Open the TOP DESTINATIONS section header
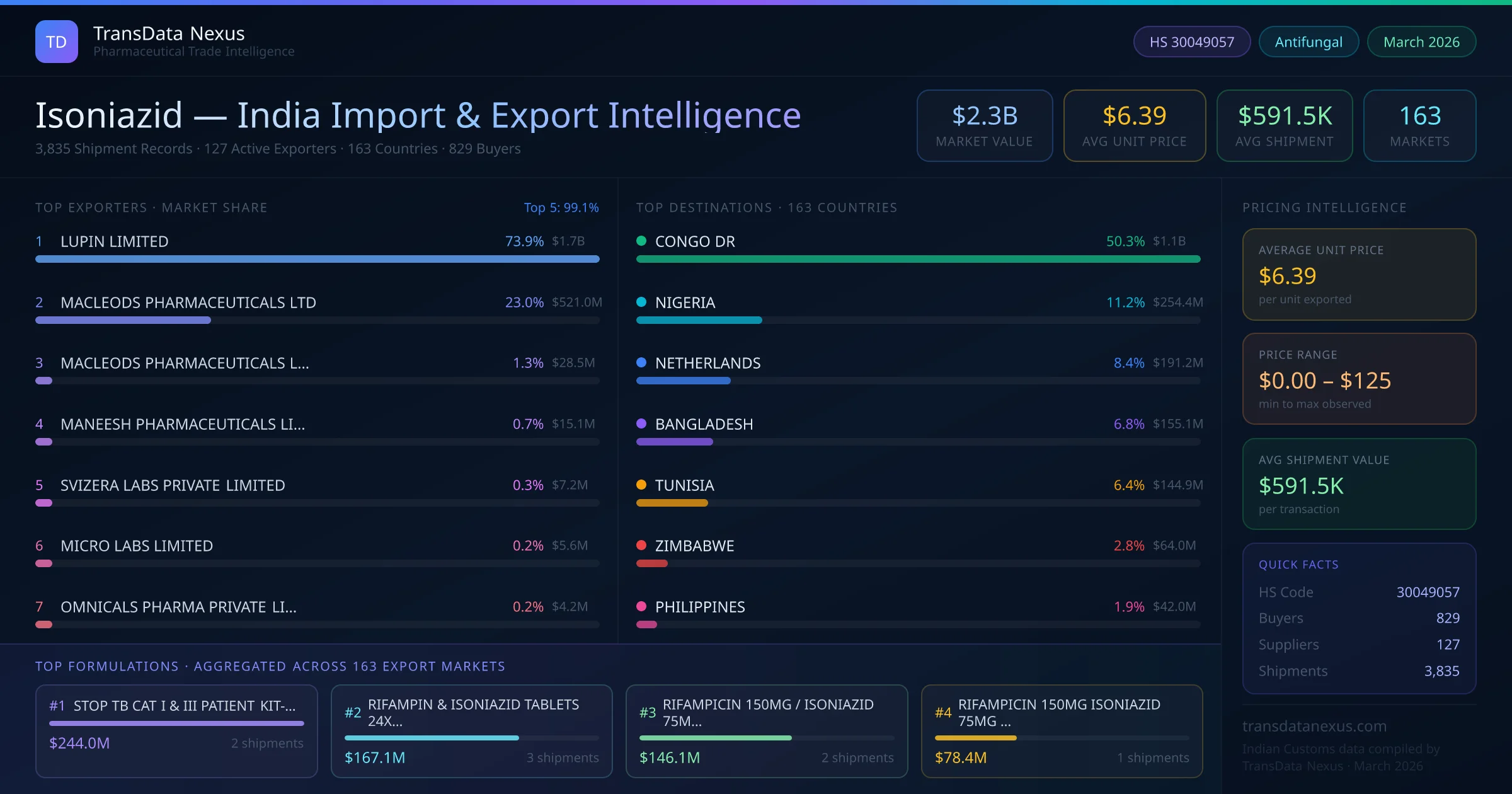This screenshot has width=1512, height=794. point(767,207)
